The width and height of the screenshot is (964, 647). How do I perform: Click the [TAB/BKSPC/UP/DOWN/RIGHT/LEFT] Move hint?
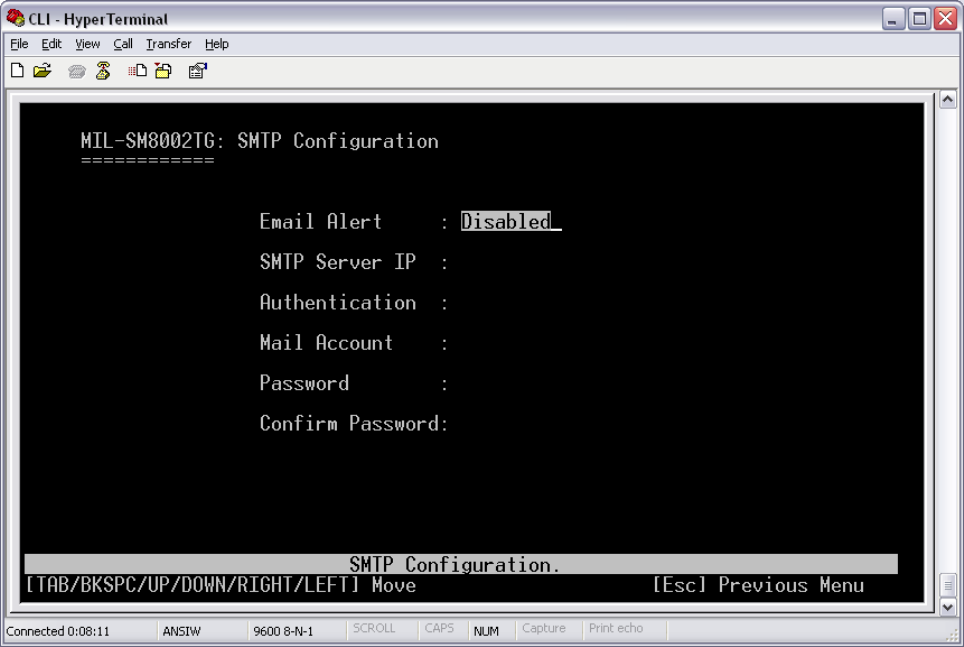point(221,585)
